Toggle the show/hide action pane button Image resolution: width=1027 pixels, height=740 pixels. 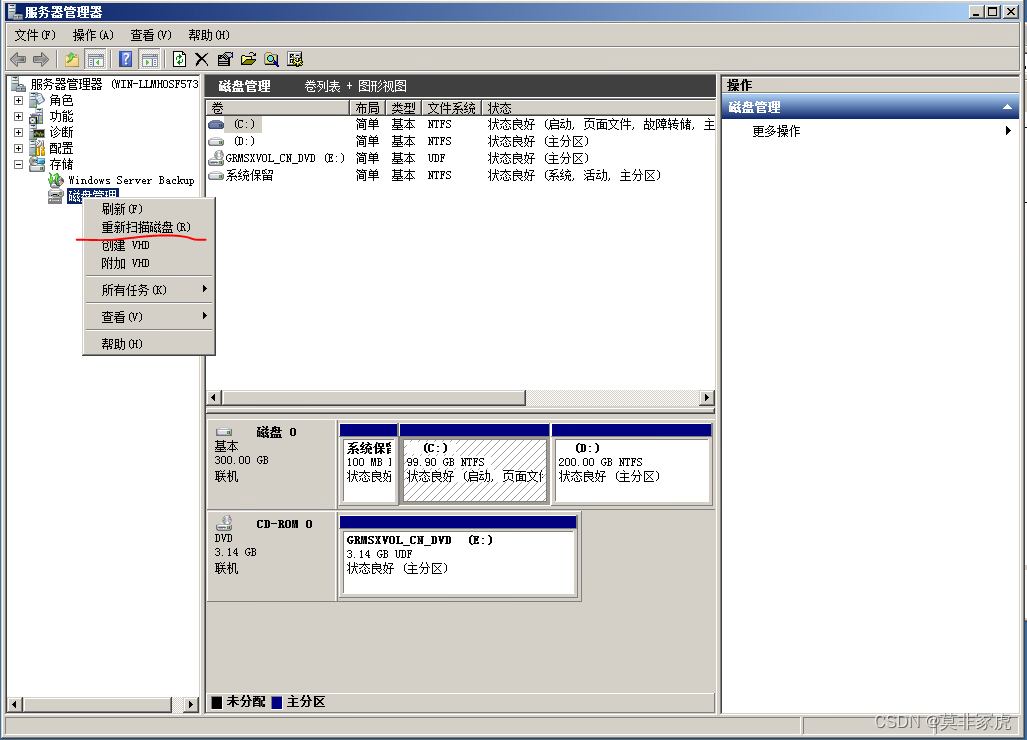pos(149,59)
